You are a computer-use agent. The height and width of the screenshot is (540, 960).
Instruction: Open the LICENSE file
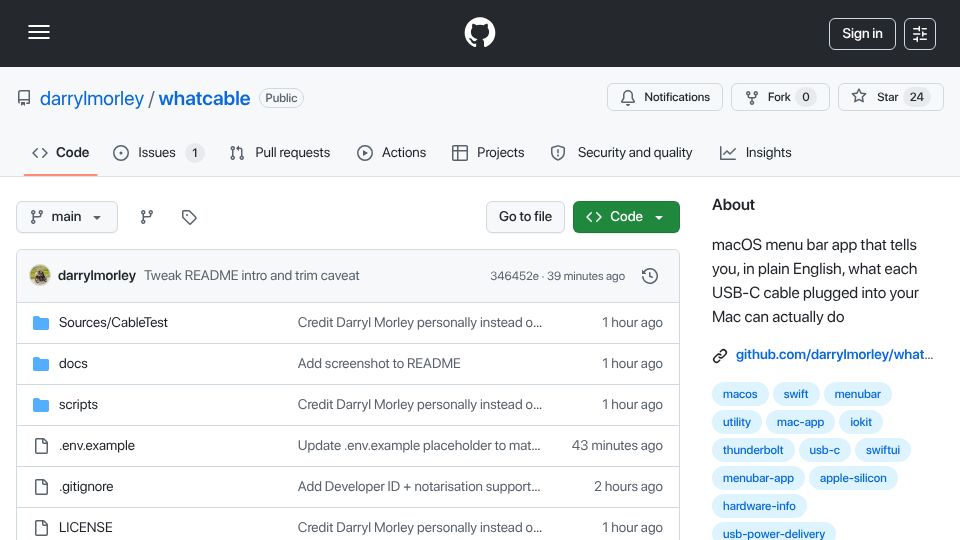(x=86, y=528)
